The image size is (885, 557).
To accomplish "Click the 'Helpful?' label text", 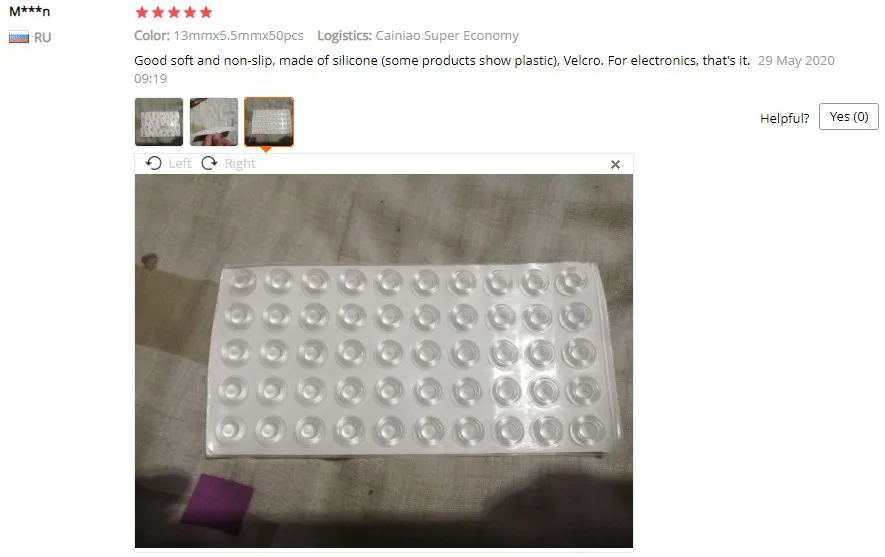I will (x=785, y=118).
